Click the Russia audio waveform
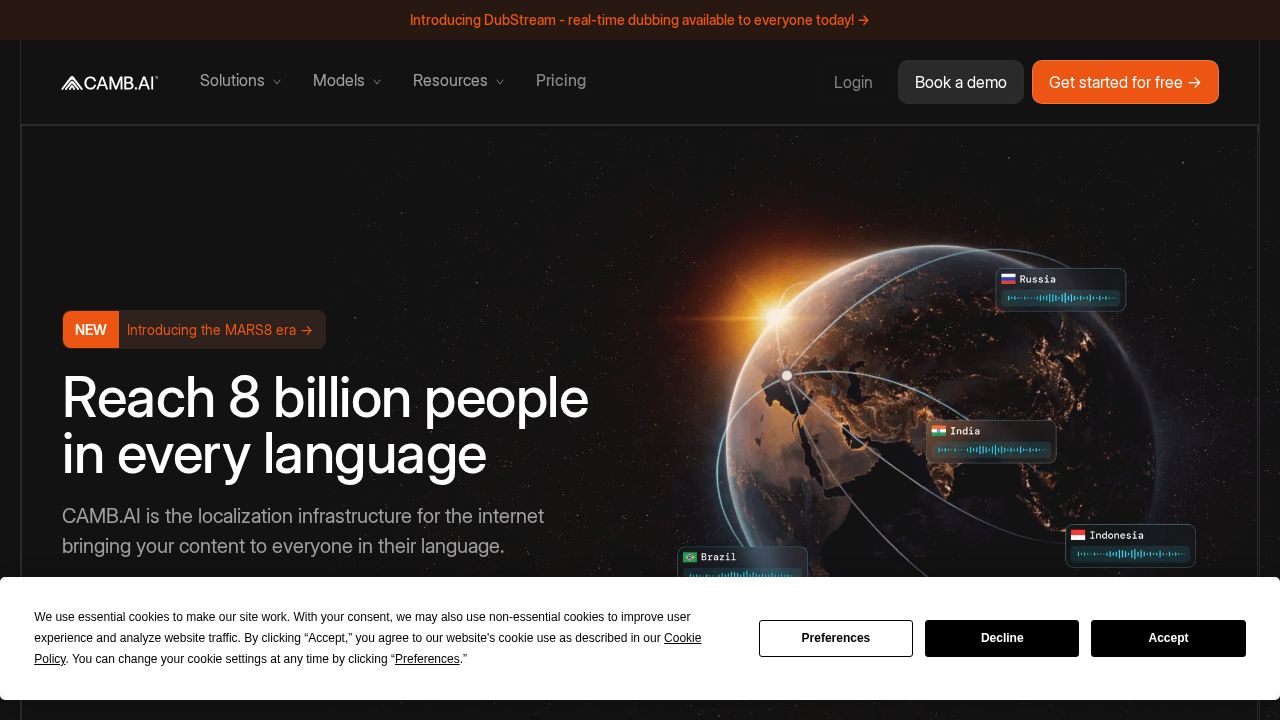Screen dimensions: 1280x720 (1060, 298)
